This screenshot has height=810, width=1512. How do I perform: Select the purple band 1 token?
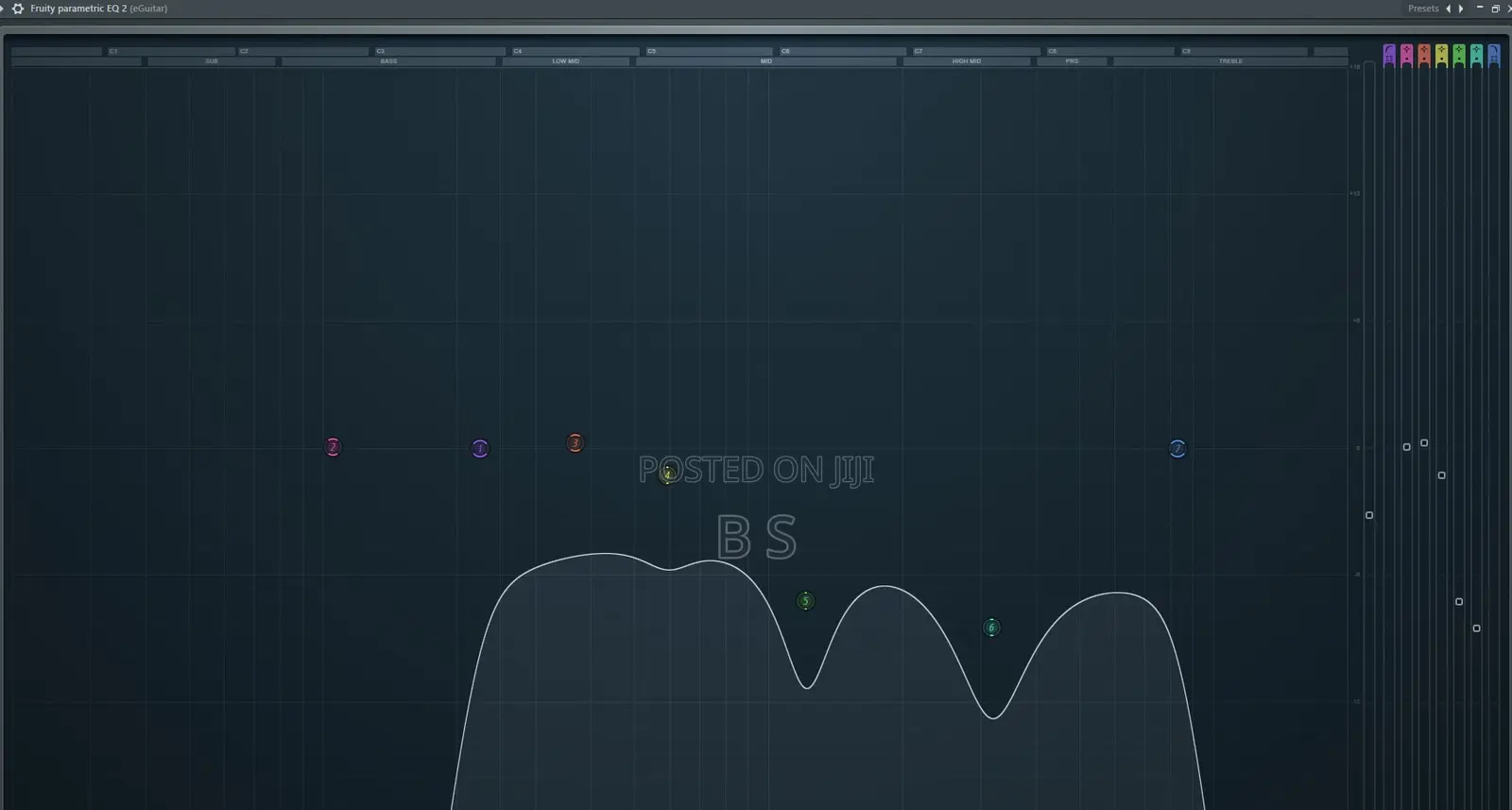coord(480,449)
